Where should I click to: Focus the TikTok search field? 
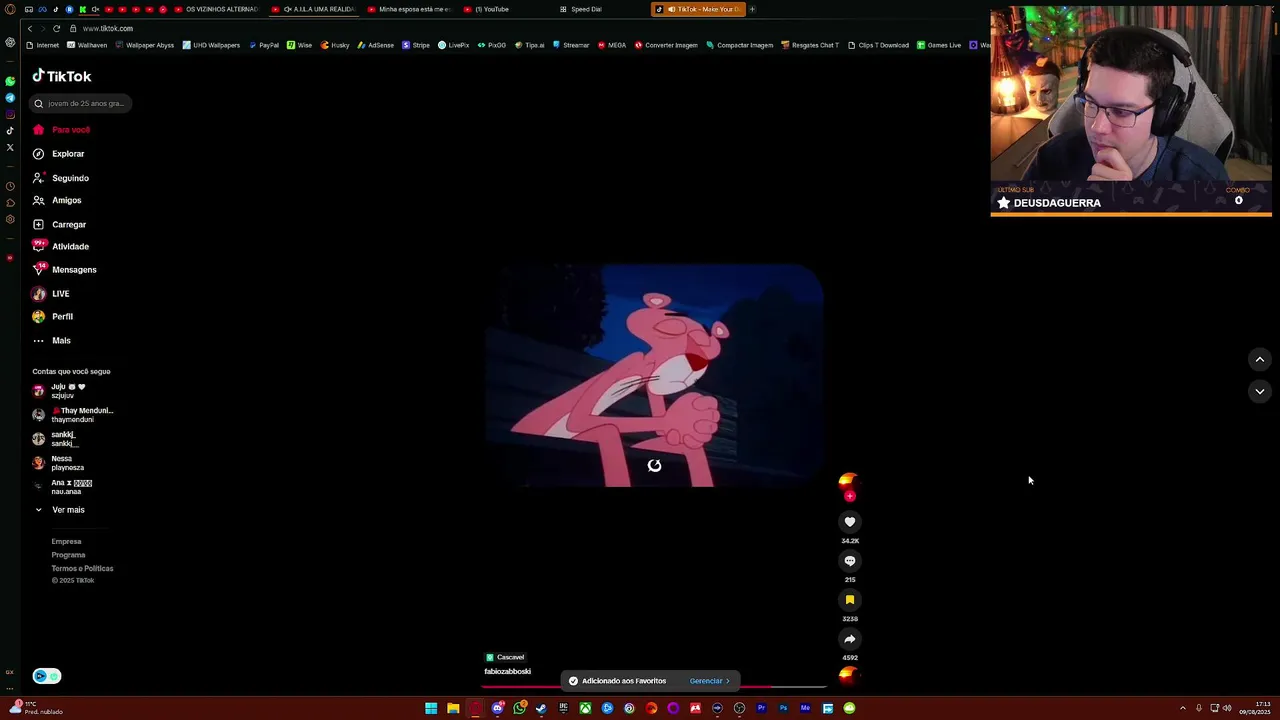(82, 103)
